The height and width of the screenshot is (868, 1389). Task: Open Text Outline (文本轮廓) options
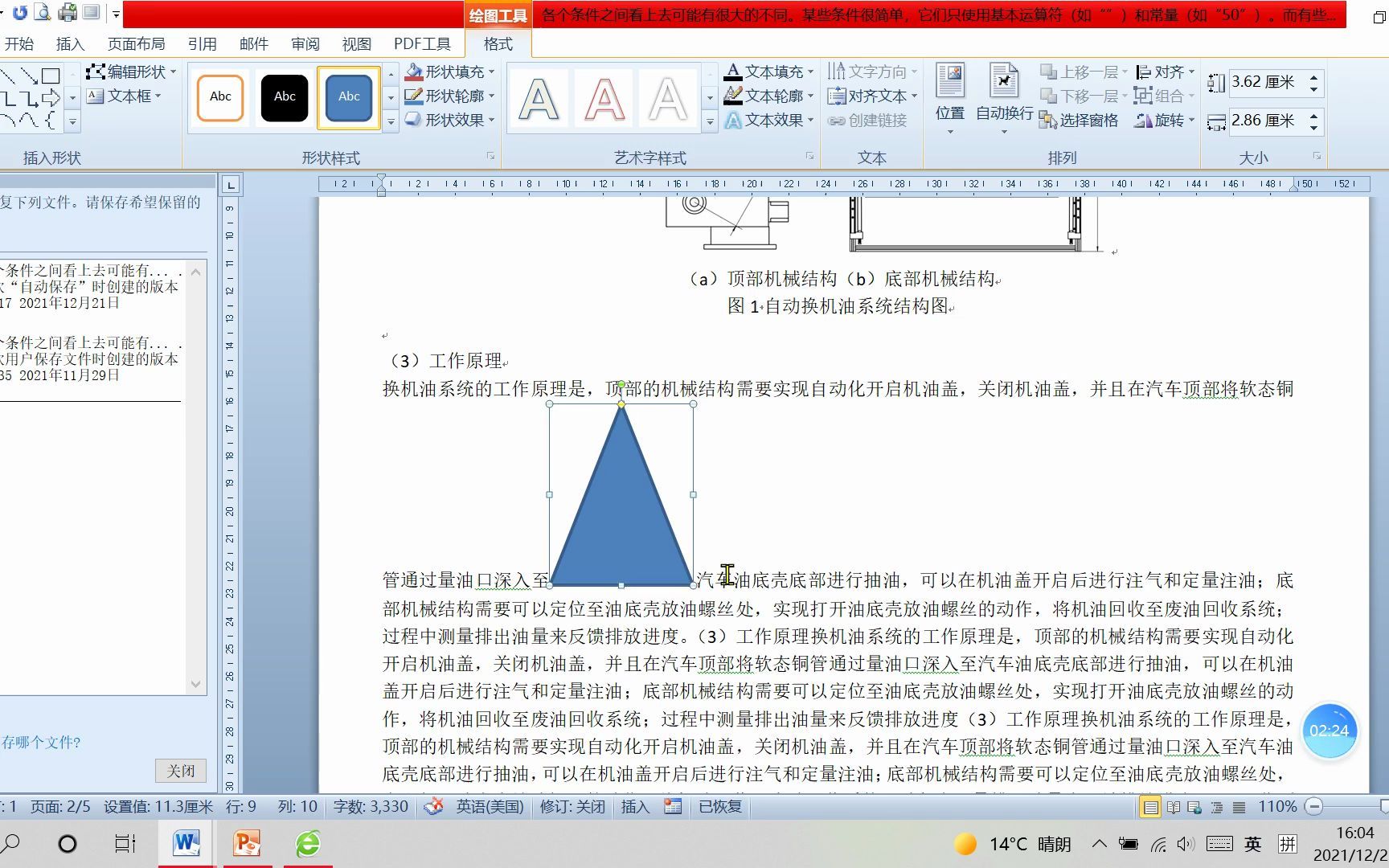769,96
